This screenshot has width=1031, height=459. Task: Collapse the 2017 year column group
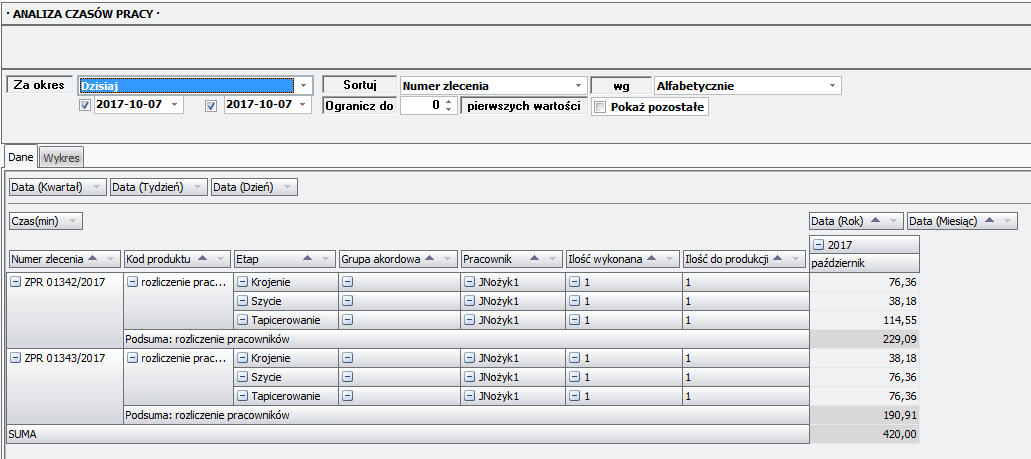point(818,245)
